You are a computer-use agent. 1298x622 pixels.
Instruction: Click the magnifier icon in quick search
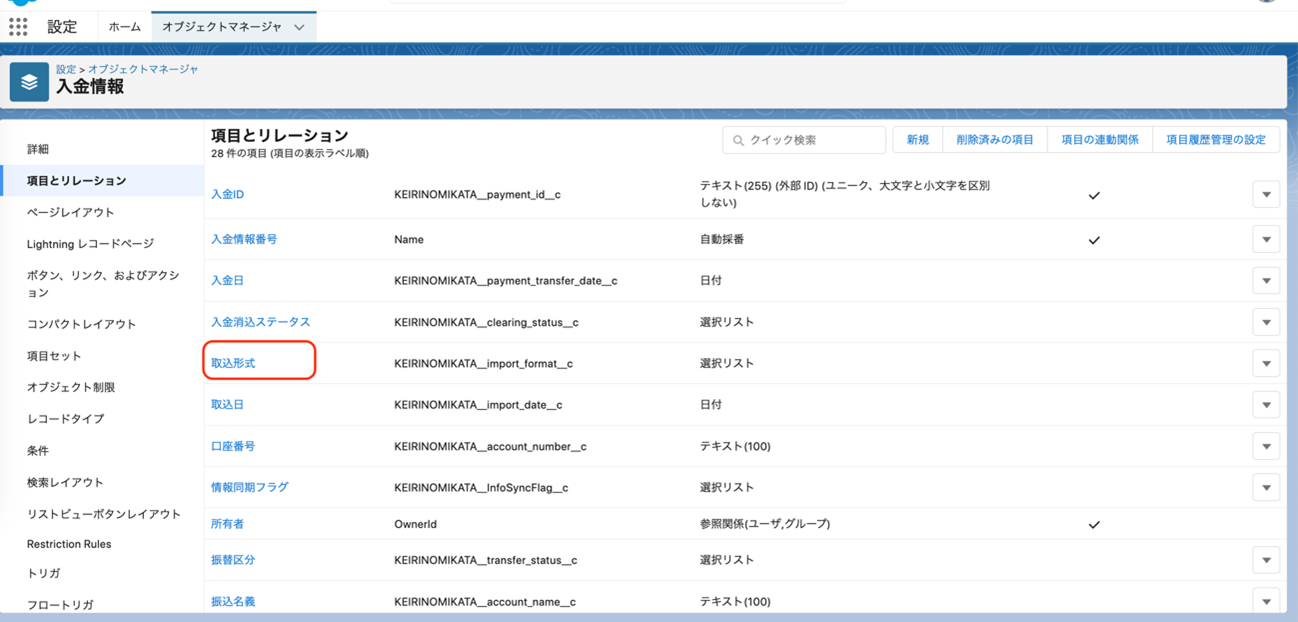tap(739, 141)
